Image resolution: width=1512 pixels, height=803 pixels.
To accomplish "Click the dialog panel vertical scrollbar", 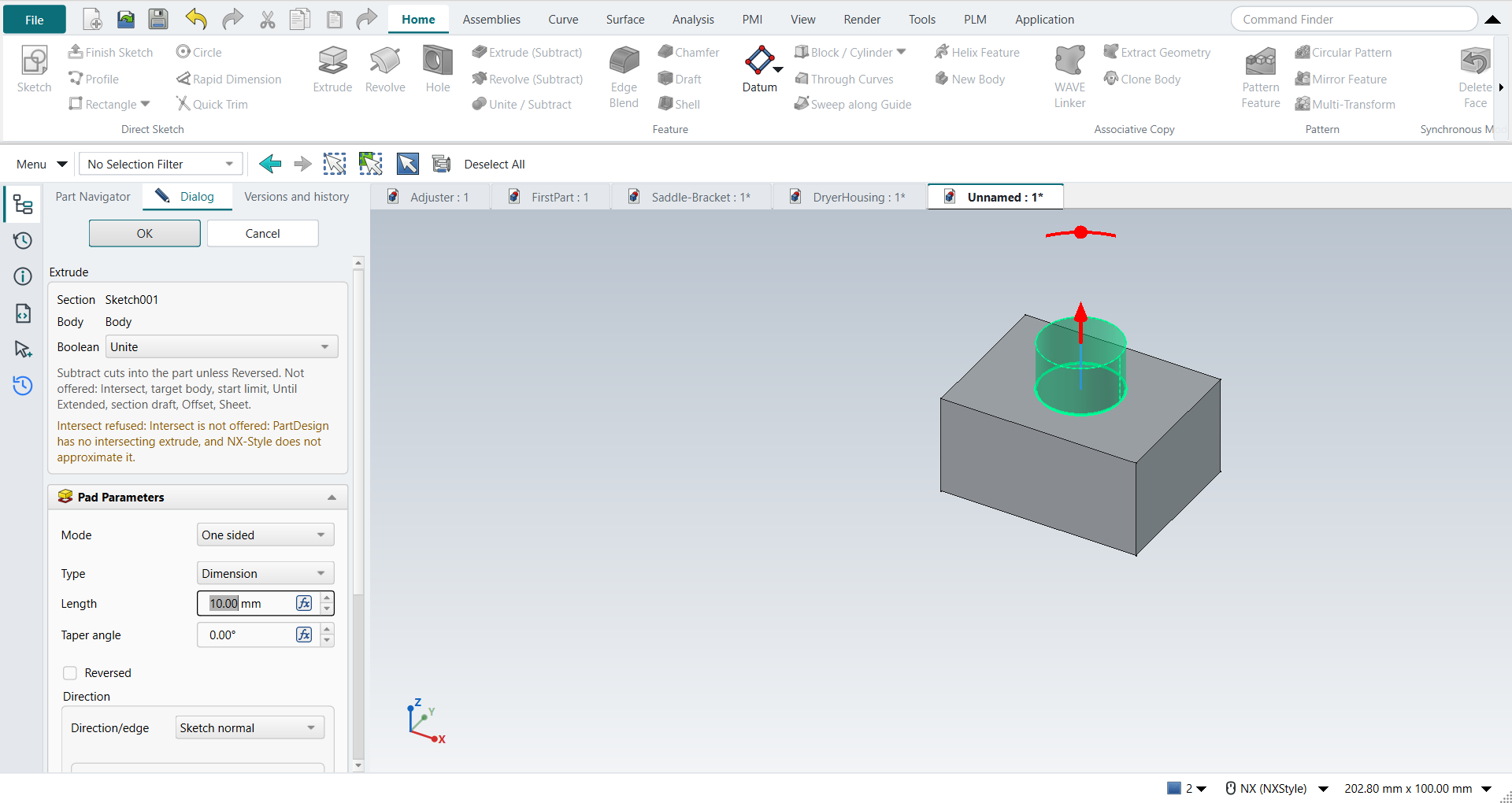I will tap(358, 433).
